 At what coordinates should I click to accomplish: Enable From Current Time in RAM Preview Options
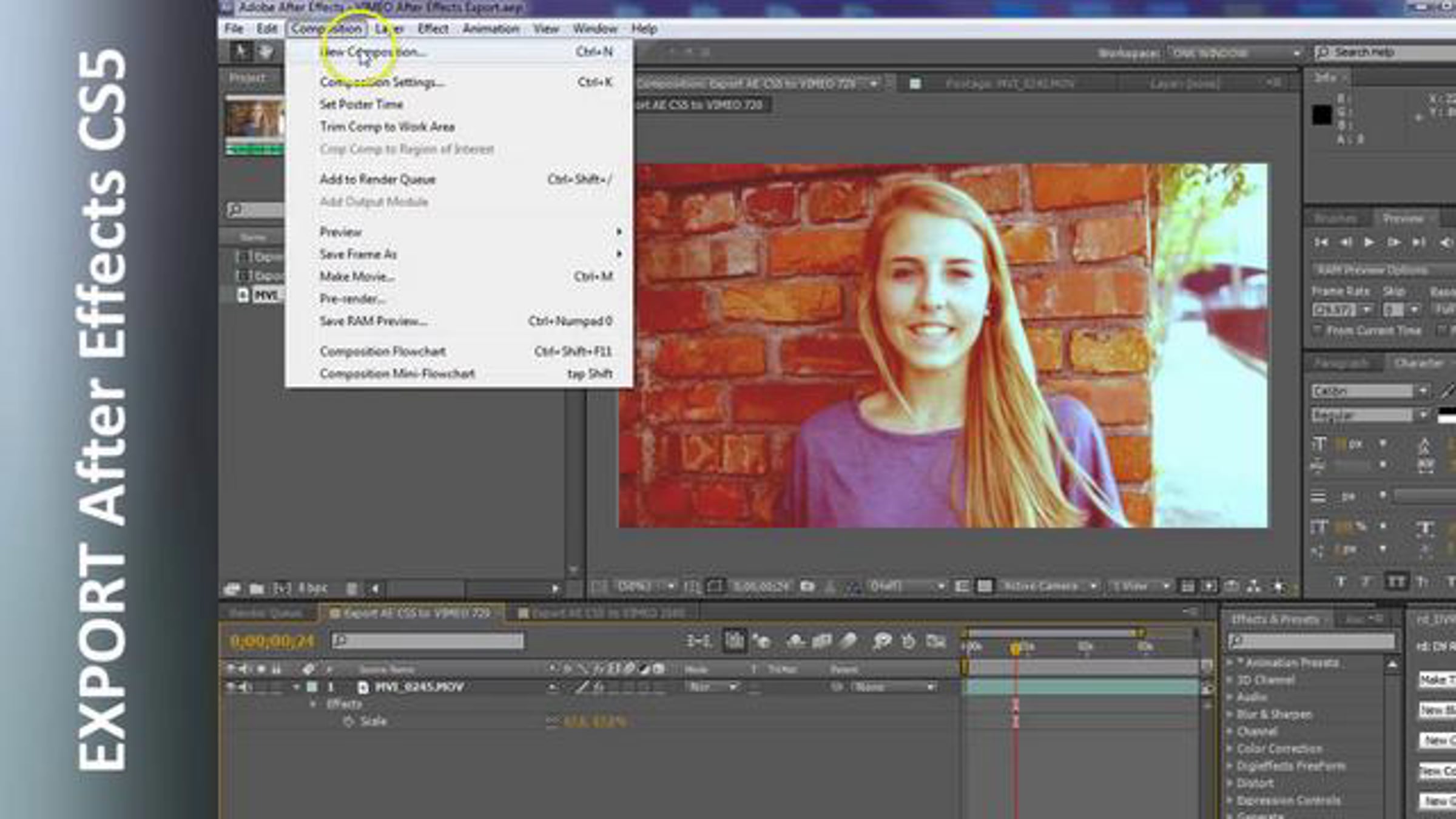1318,331
